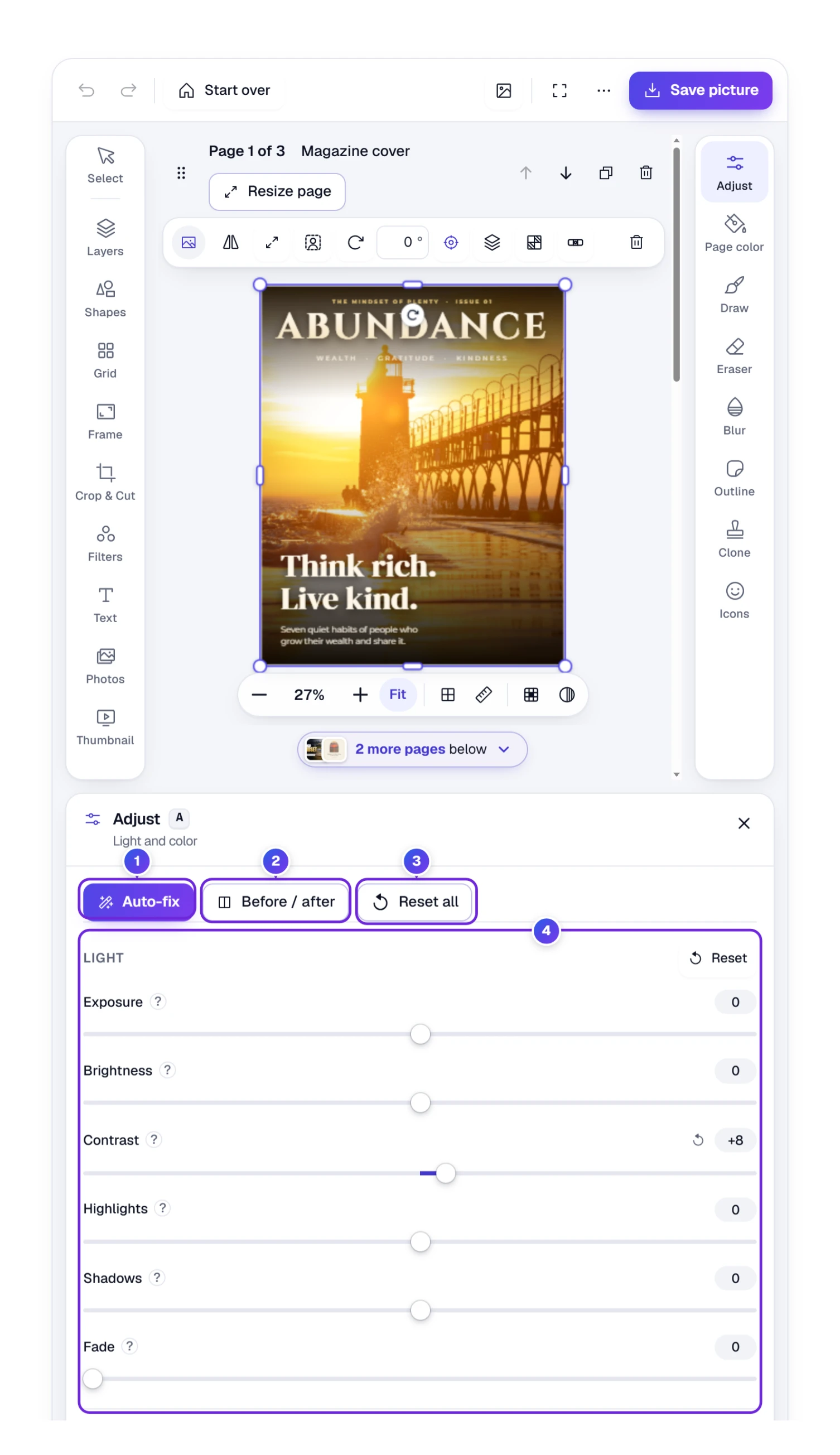Click the undo arrow
This screenshot has height=1455, width=840.
pyautogui.click(x=86, y=90)
